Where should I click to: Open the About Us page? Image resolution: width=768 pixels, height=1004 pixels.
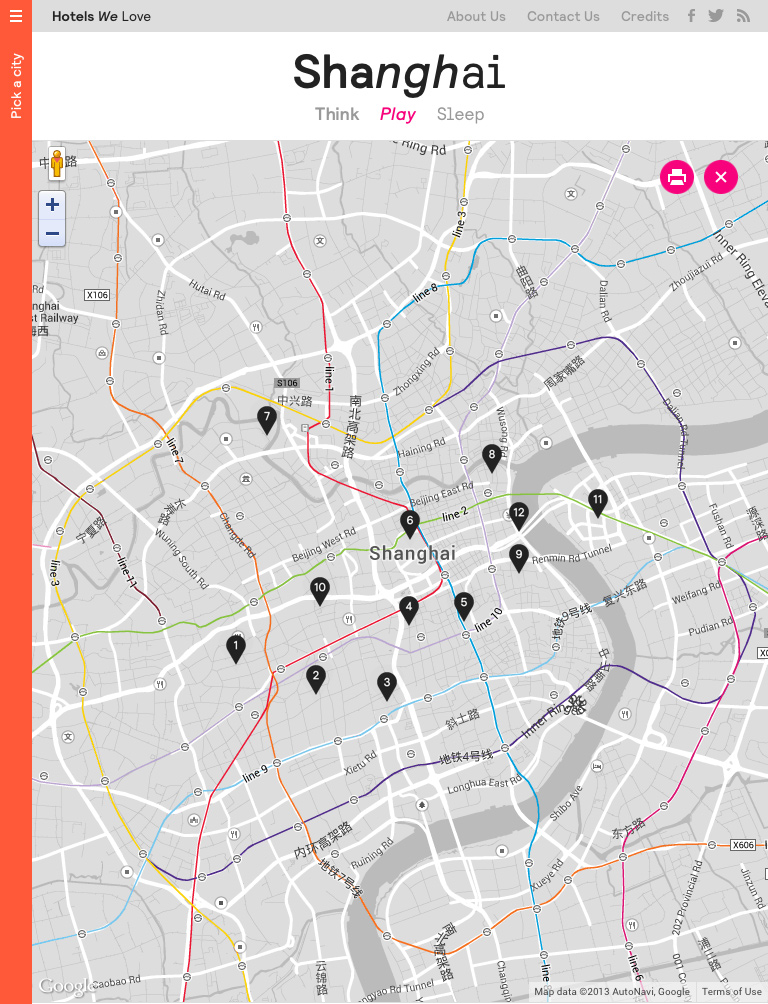(x=476, y=16)
